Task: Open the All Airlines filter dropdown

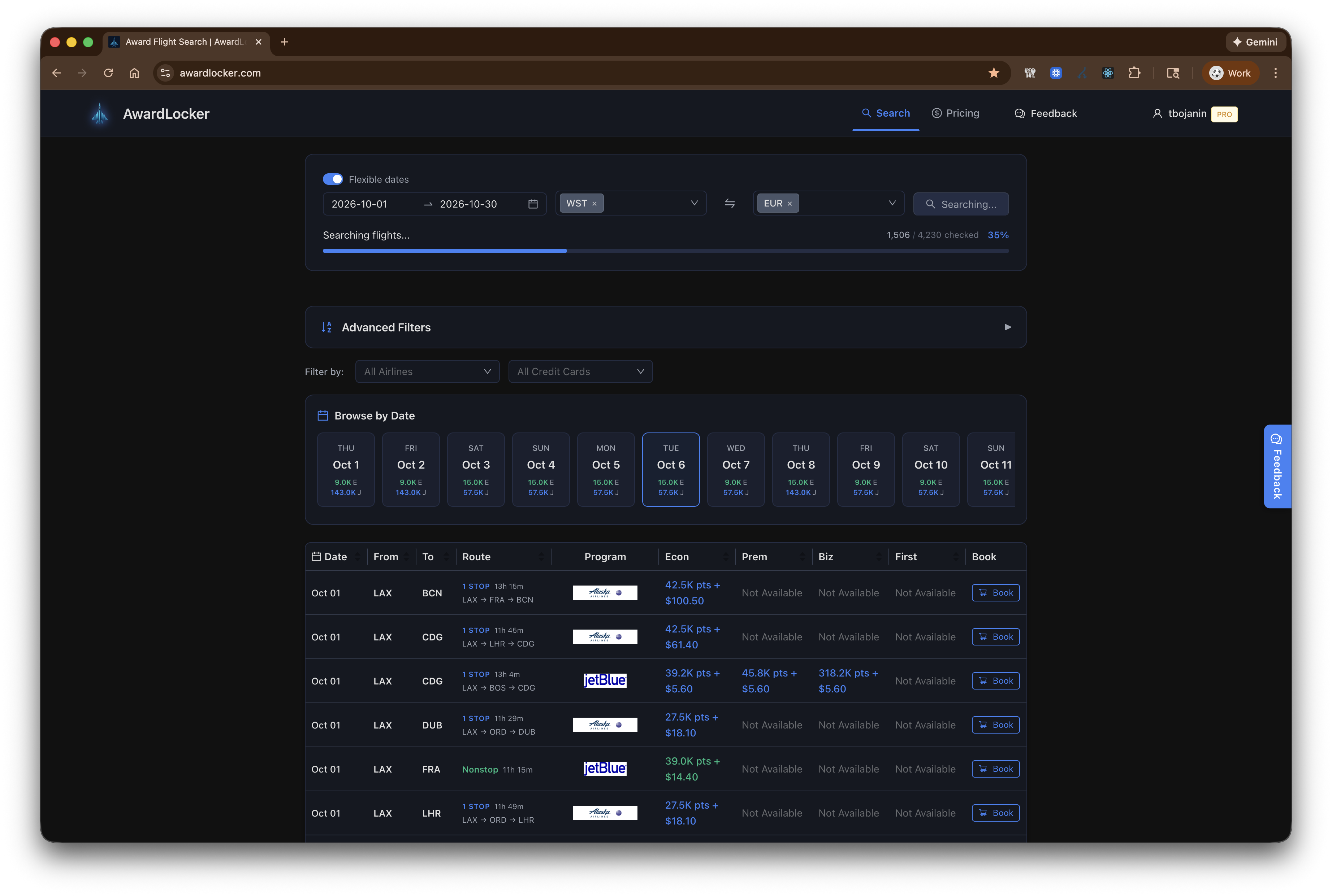Action: (427, 371)
